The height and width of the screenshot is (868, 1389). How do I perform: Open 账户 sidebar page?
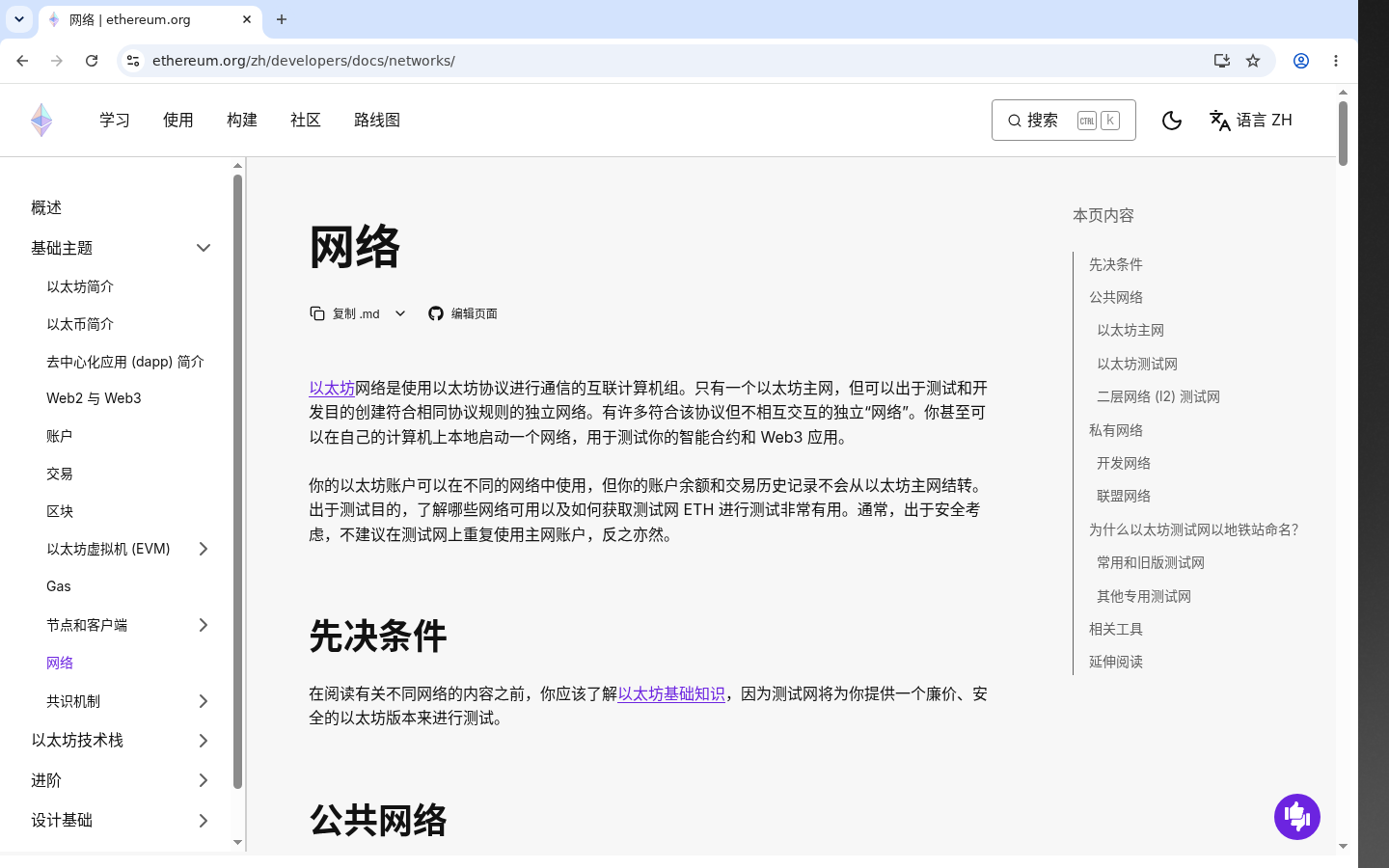coord(60,436)
